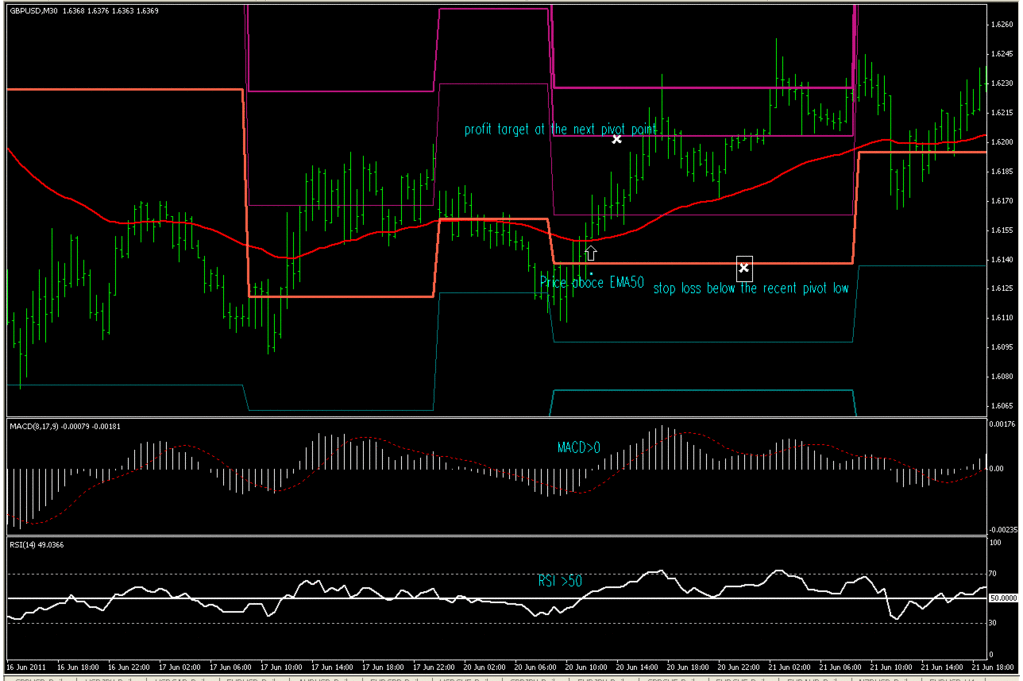
Task: Click the up arrow entry marker near the EMA50 line
Action: (x=590, y=253)
